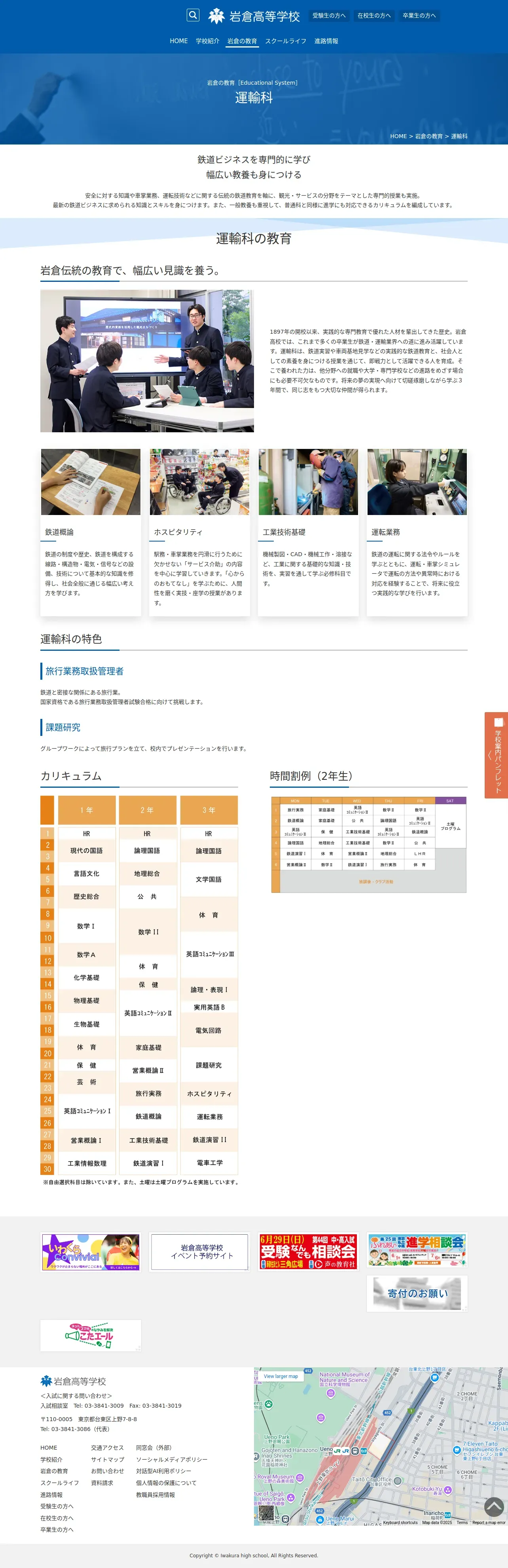Open footer link 同窓会（外部）
508x1568 pixels.
155,1448
